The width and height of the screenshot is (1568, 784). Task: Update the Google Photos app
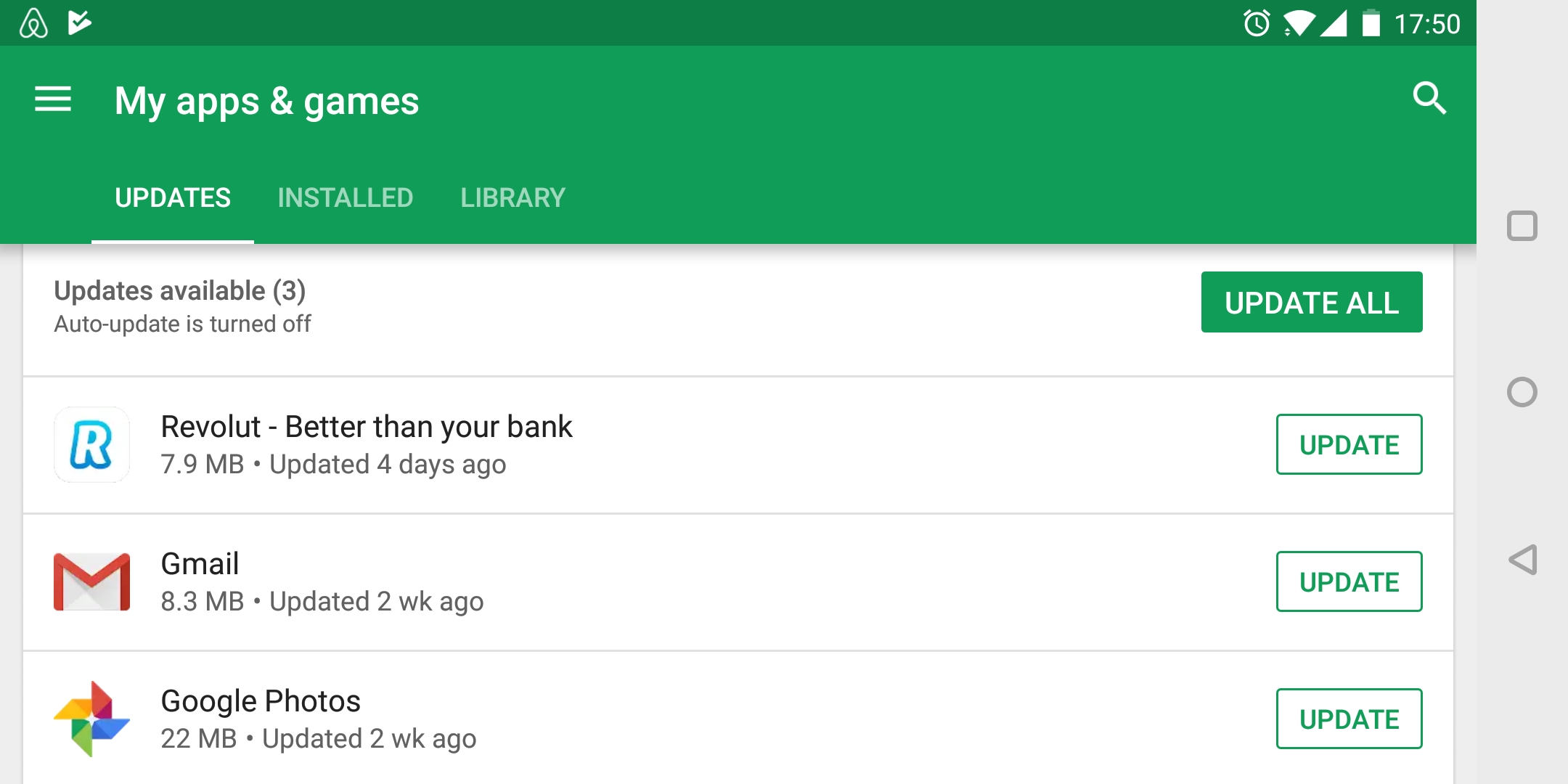click(1349, 719)
